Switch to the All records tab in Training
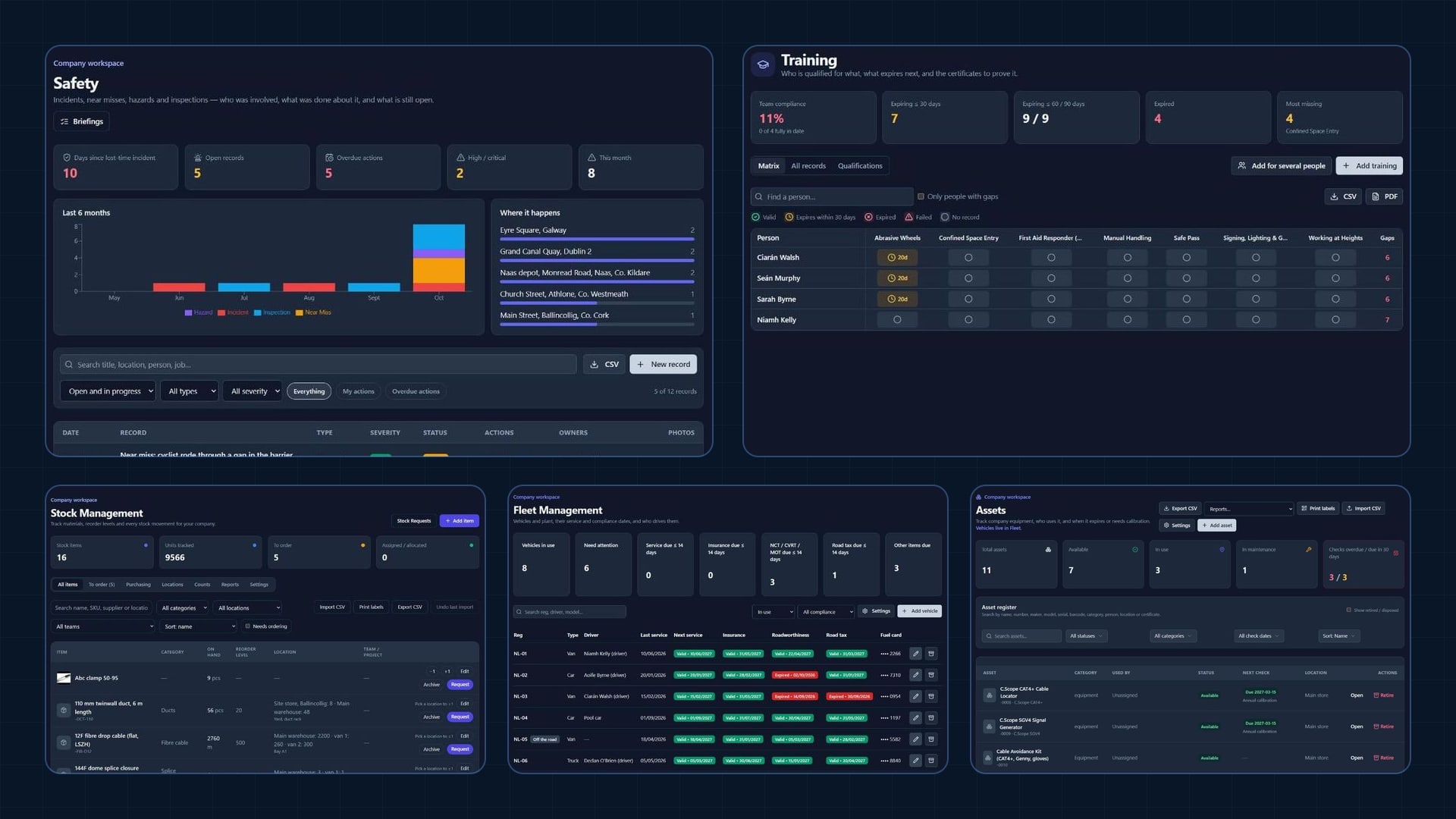 click(x=808, y=166)
